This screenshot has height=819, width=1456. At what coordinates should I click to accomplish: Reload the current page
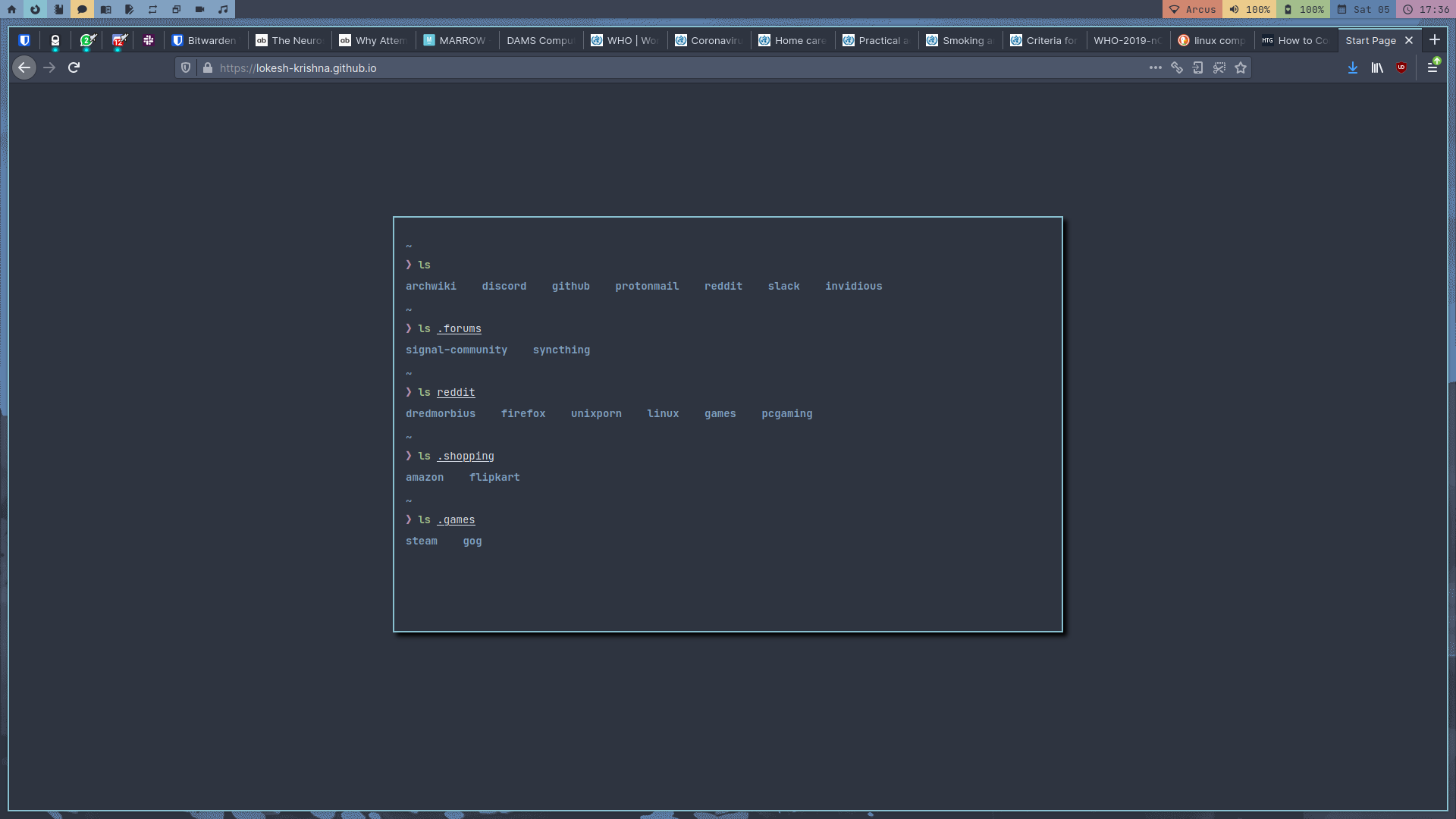tap(74, 68)
